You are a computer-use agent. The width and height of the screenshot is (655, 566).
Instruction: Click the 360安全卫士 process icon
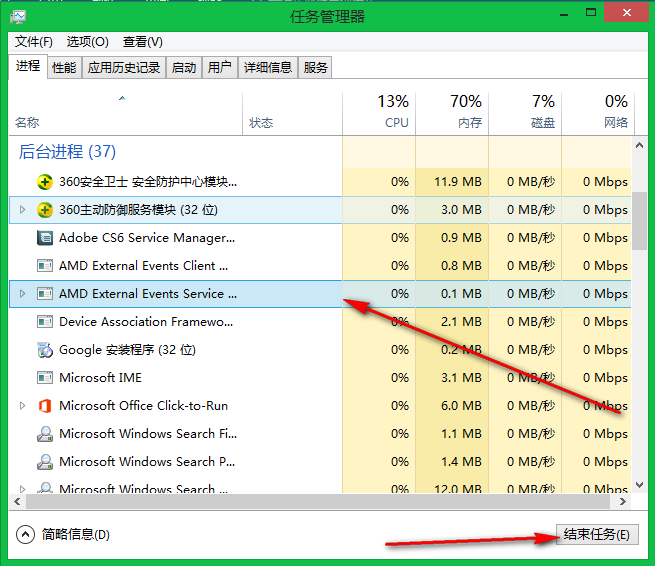[45, 182]
